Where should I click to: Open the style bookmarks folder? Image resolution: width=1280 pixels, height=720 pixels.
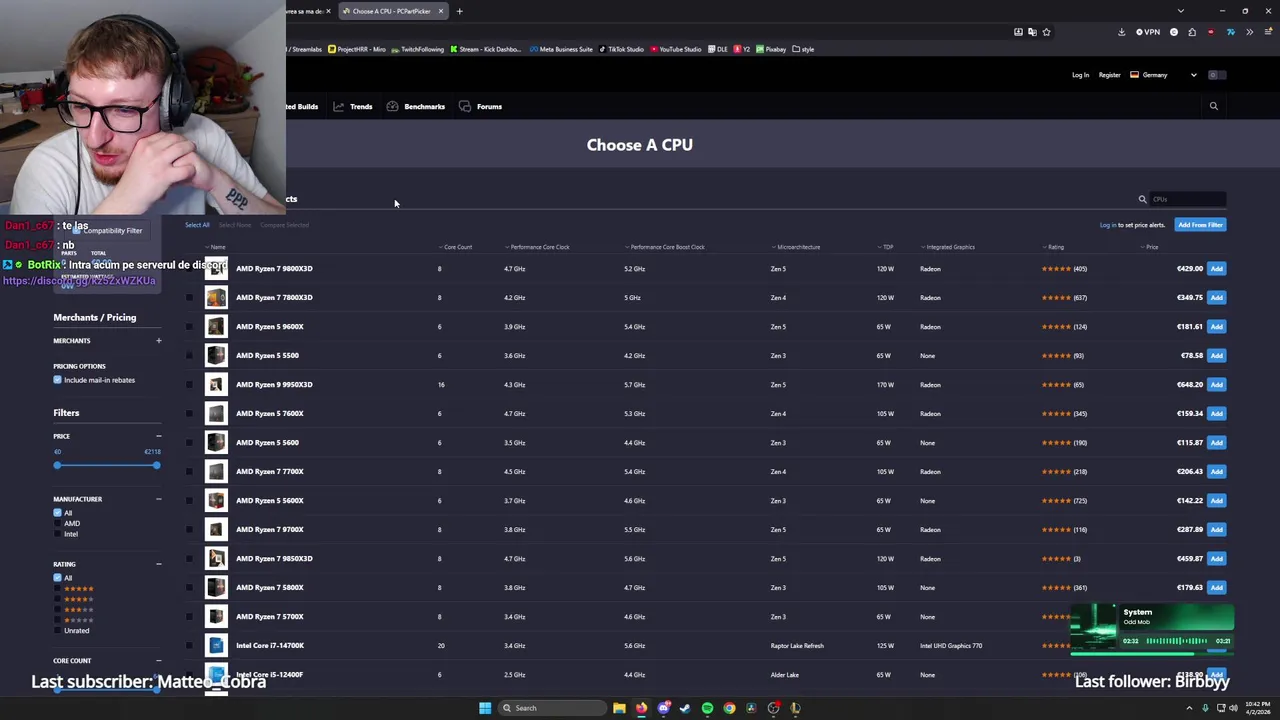(x=803, y=49)
